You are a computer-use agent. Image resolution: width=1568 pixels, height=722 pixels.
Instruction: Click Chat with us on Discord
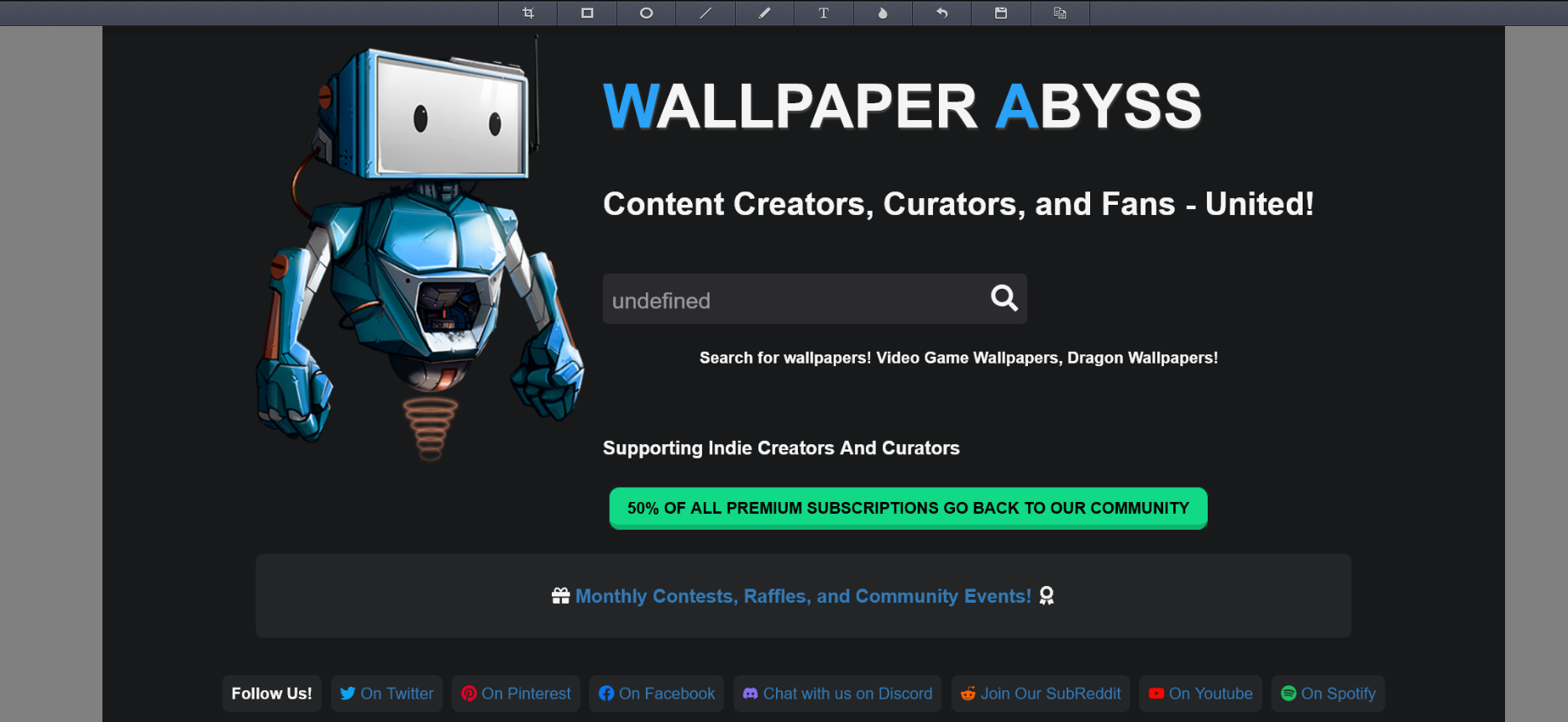coord(837,693)
